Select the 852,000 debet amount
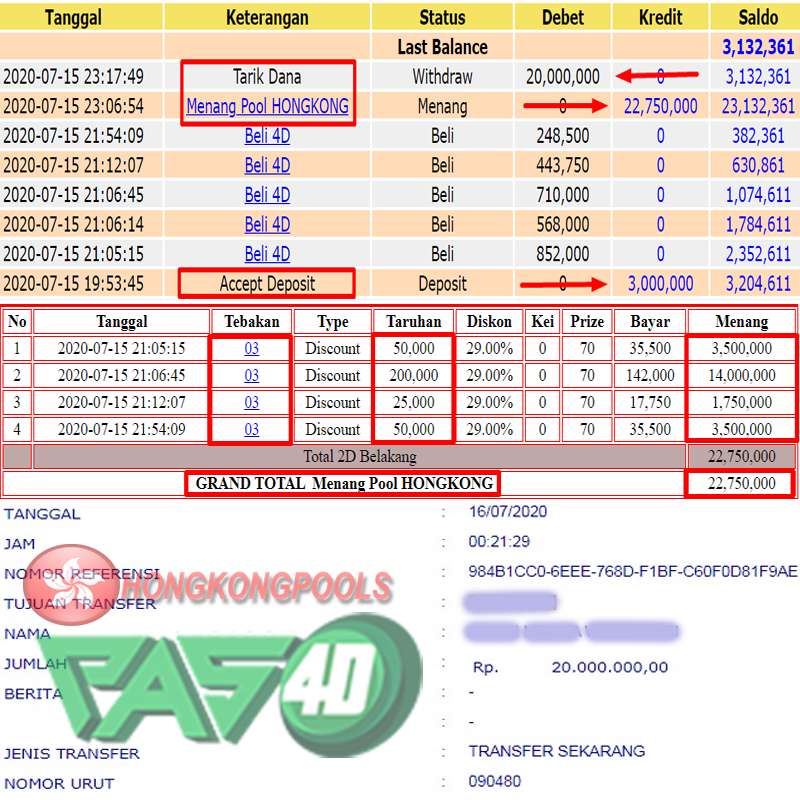 (x=563, y=254)
